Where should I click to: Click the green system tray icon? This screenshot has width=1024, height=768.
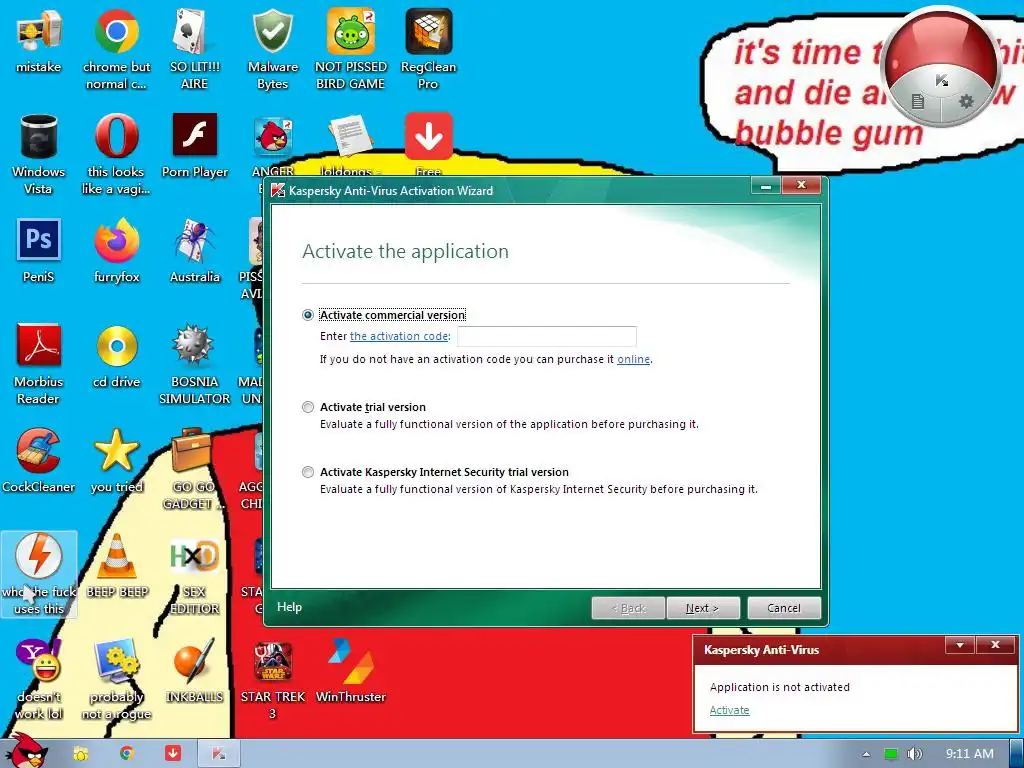pos(891,754)
